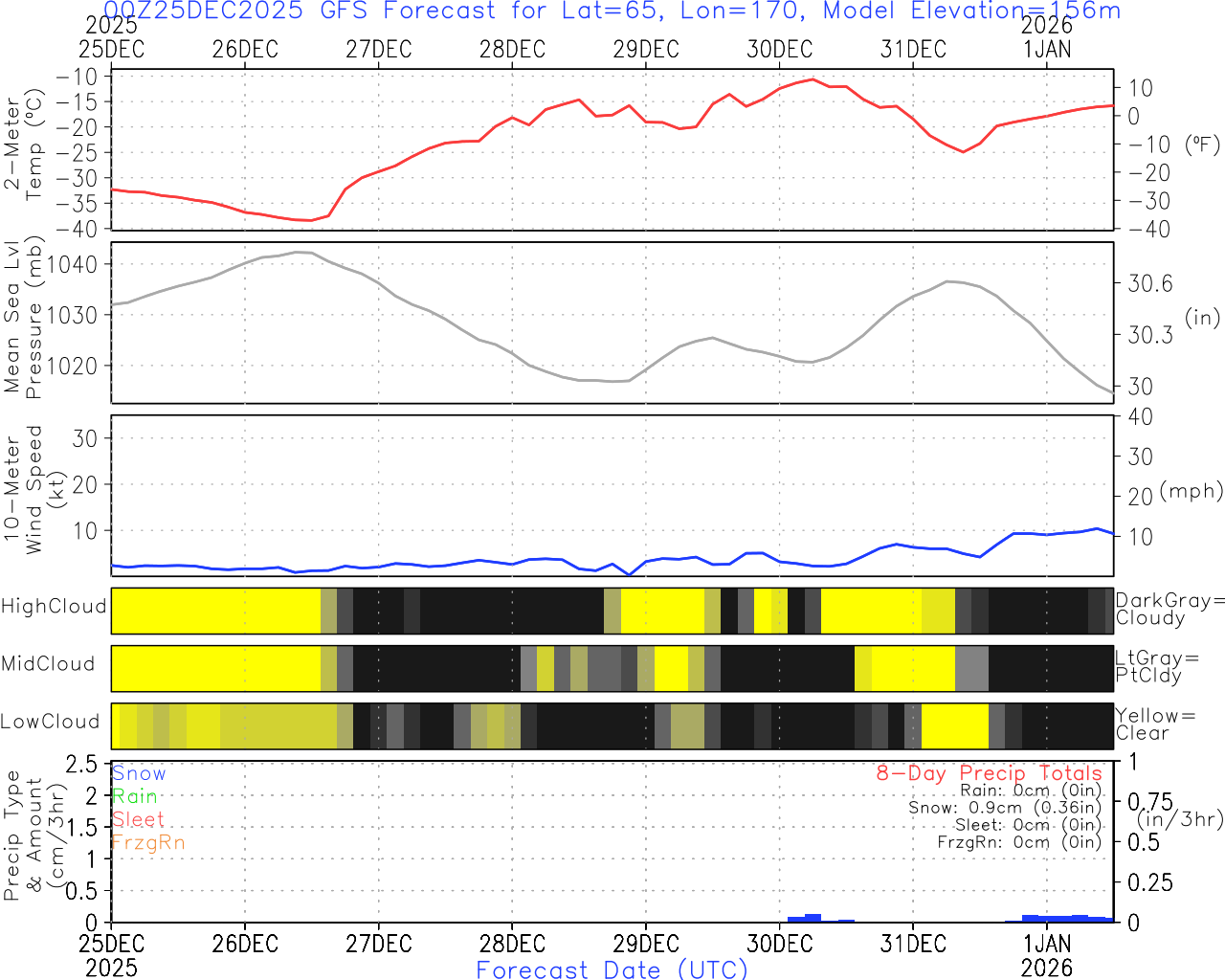Viewport: 1225px width, 980px height.
Task: Select the 28DEC label on top axis
Action: pos(512,50)
